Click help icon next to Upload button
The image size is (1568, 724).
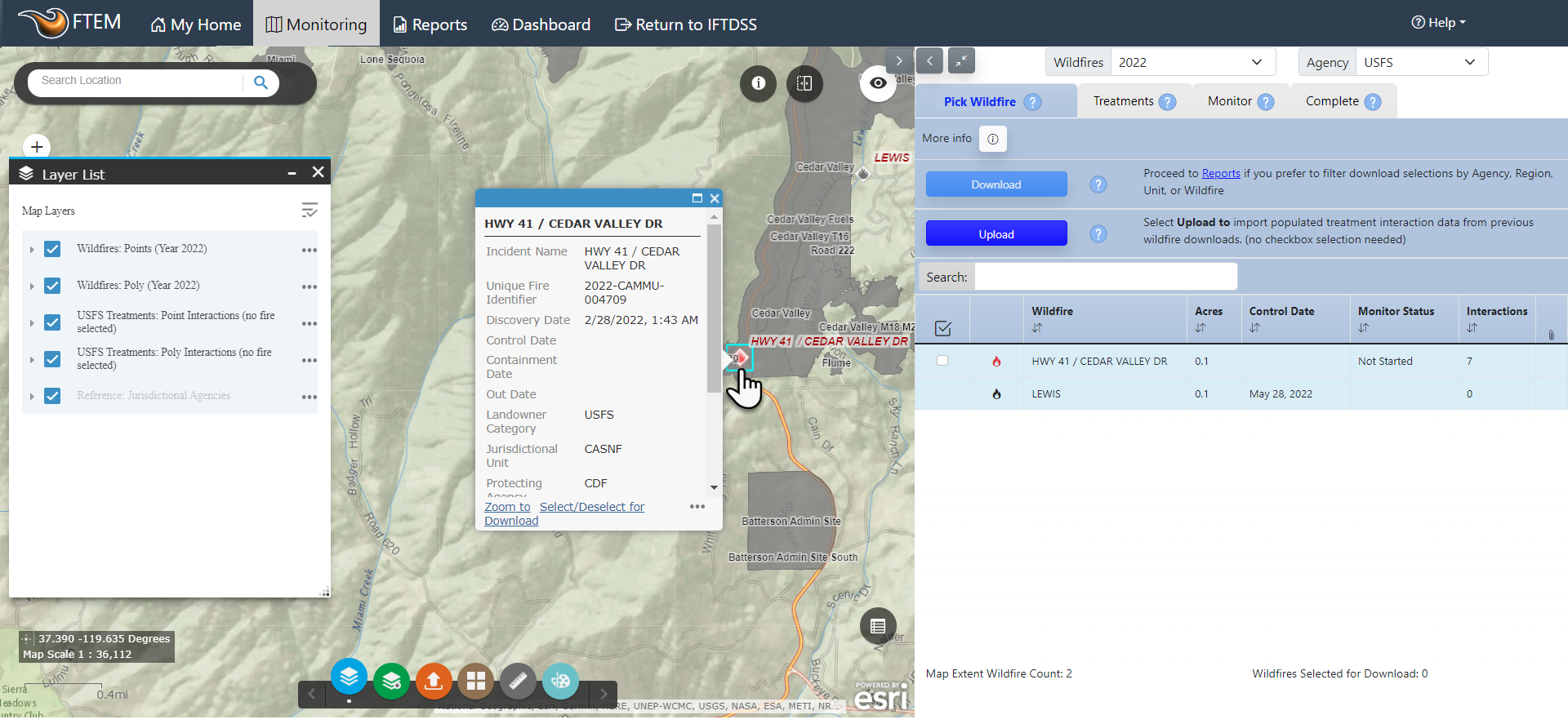[x=1098, y=234]
